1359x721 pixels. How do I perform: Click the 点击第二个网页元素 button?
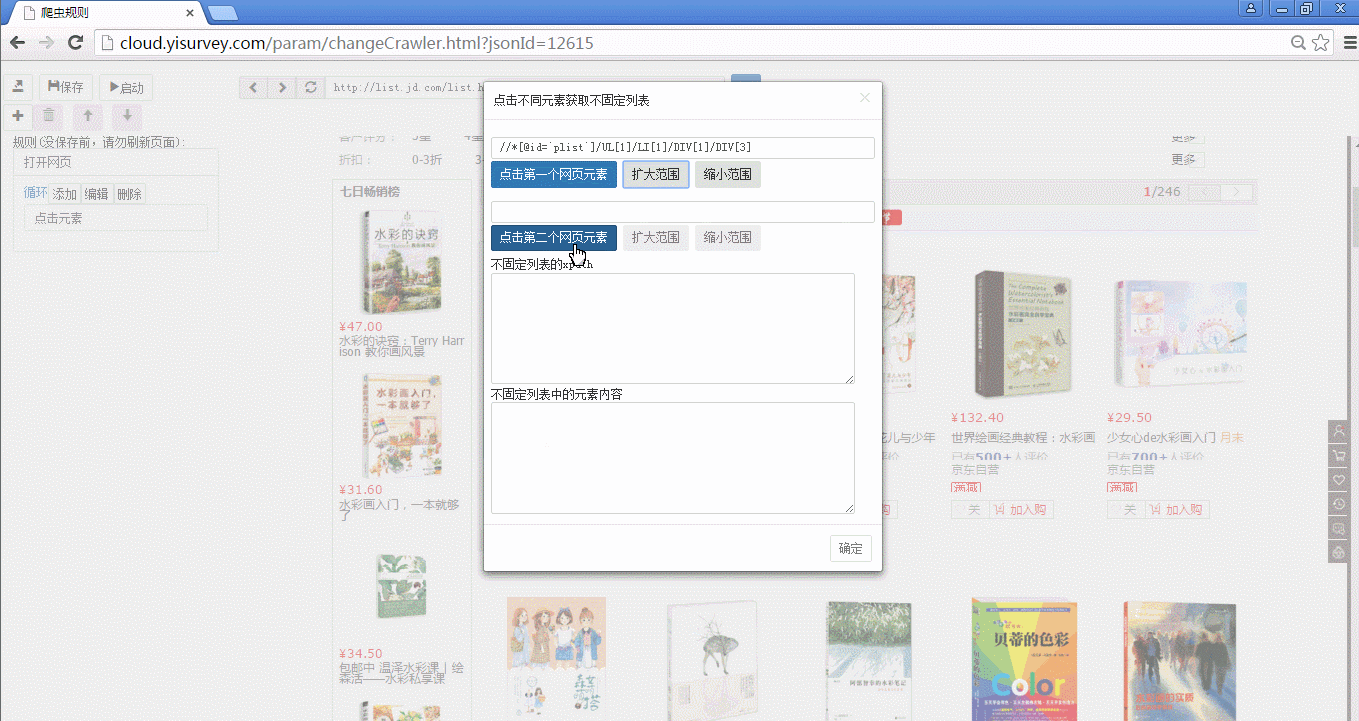coord(554,238)
